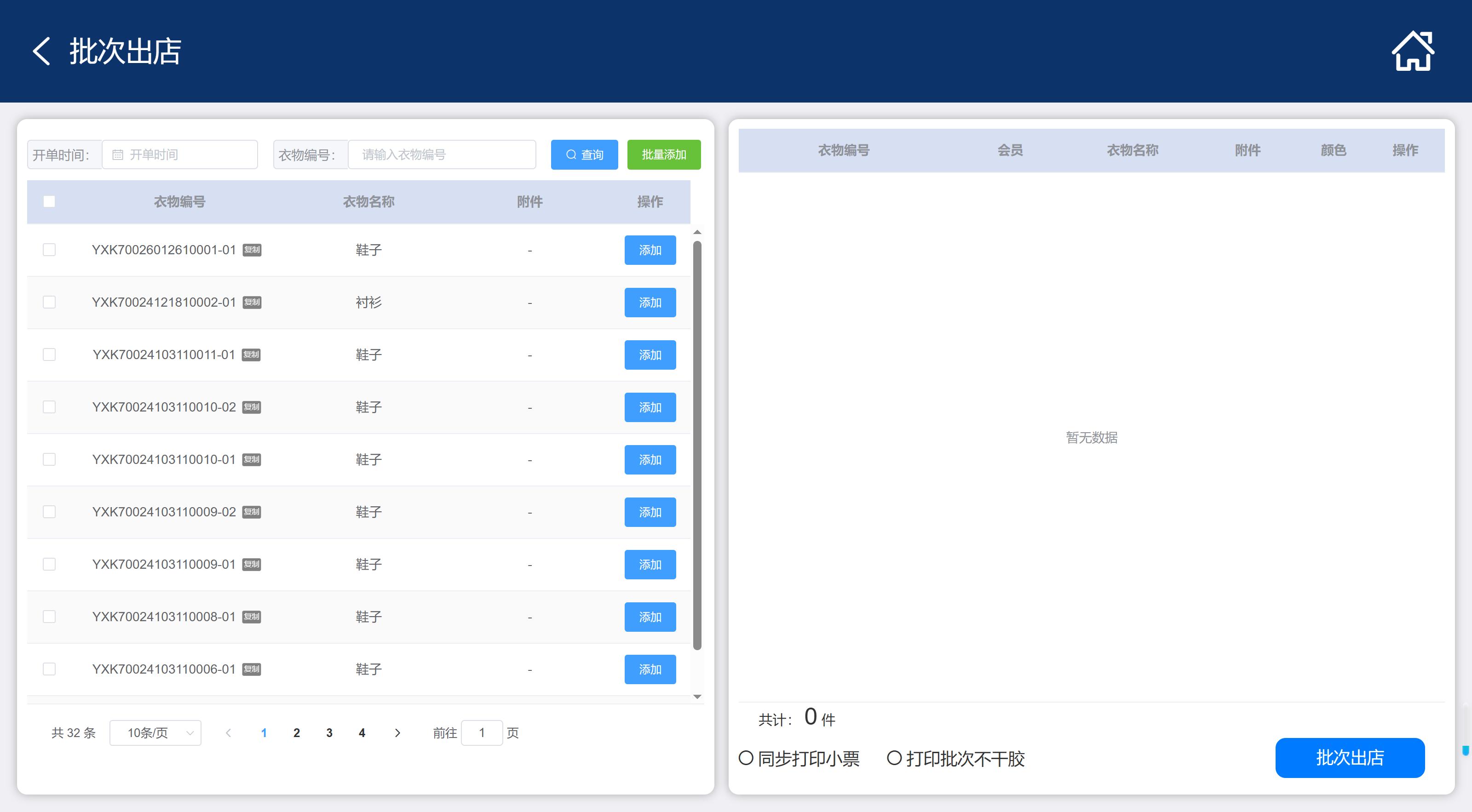Copy garment number YXK70024121810002-01
The image size is (1472, 812).
(x=252, y=303)
